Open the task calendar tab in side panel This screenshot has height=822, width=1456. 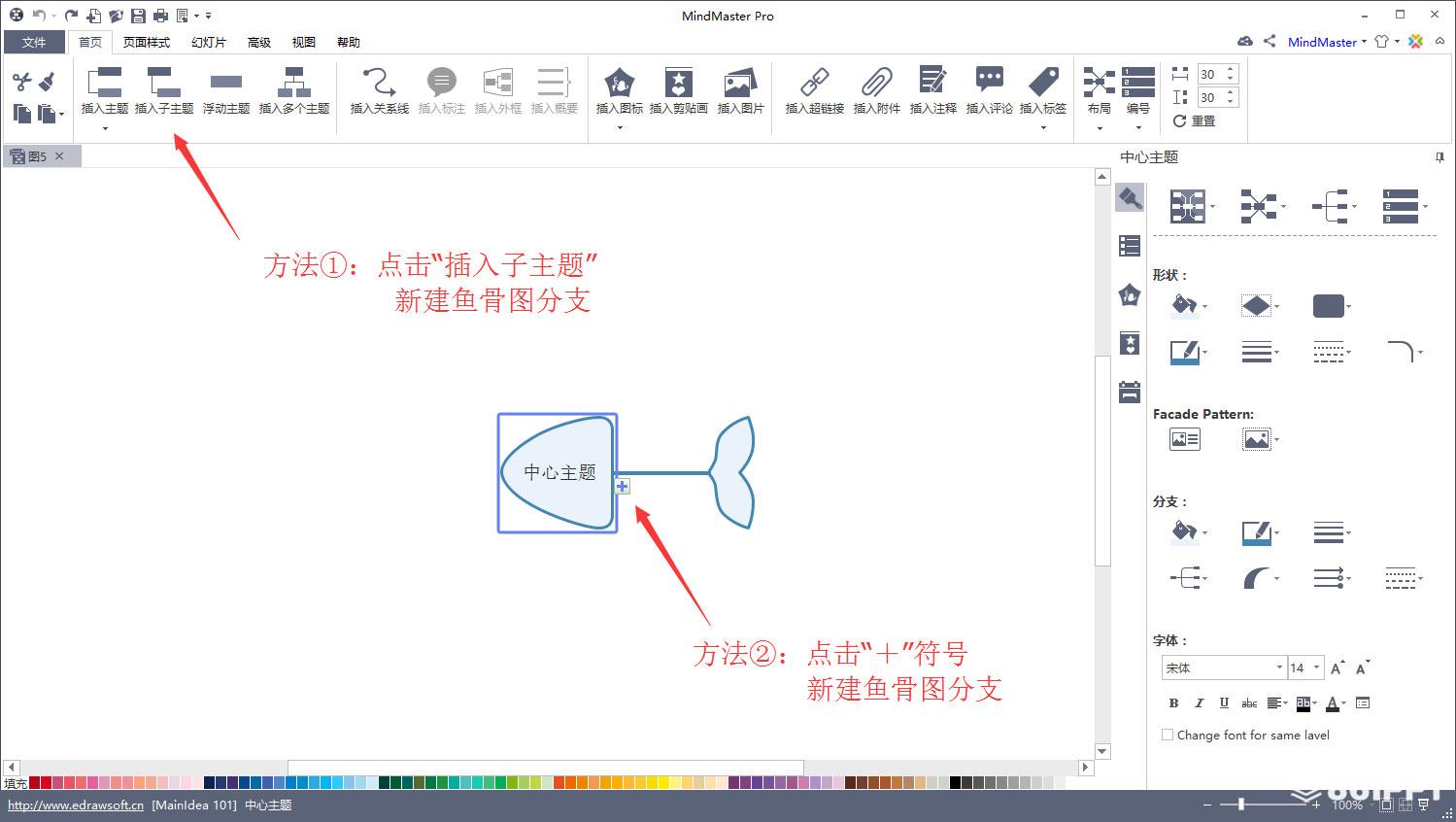[x=1129, y=392]
